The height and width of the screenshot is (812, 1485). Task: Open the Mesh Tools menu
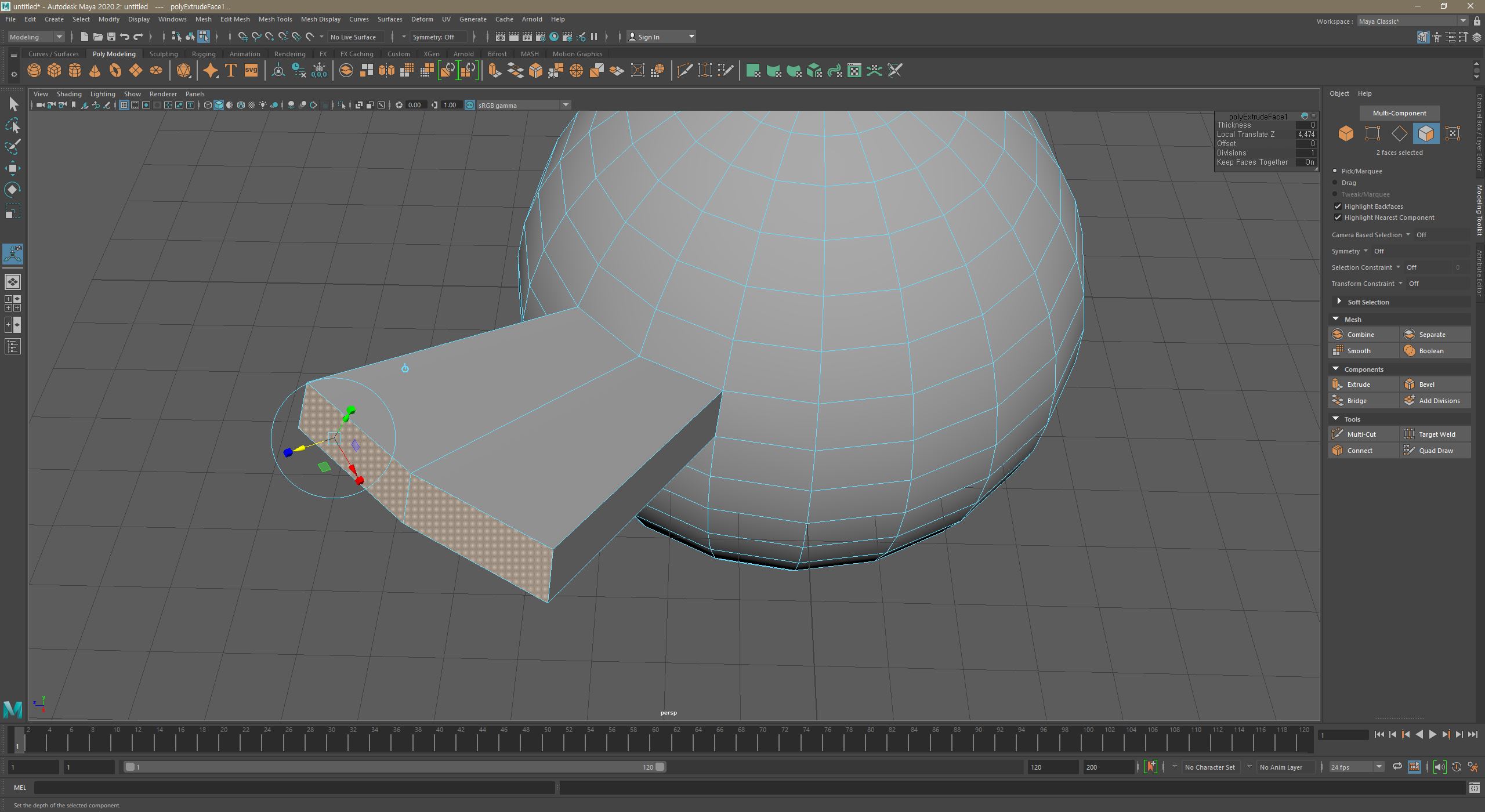pos(275,19)
